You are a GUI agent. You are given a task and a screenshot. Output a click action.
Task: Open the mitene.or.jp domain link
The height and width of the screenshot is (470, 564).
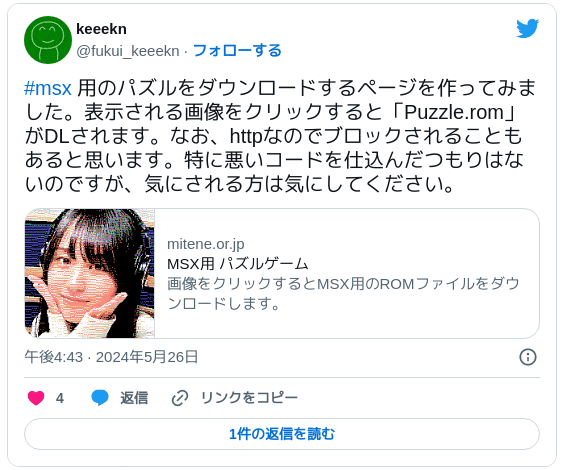coord(206,244)
